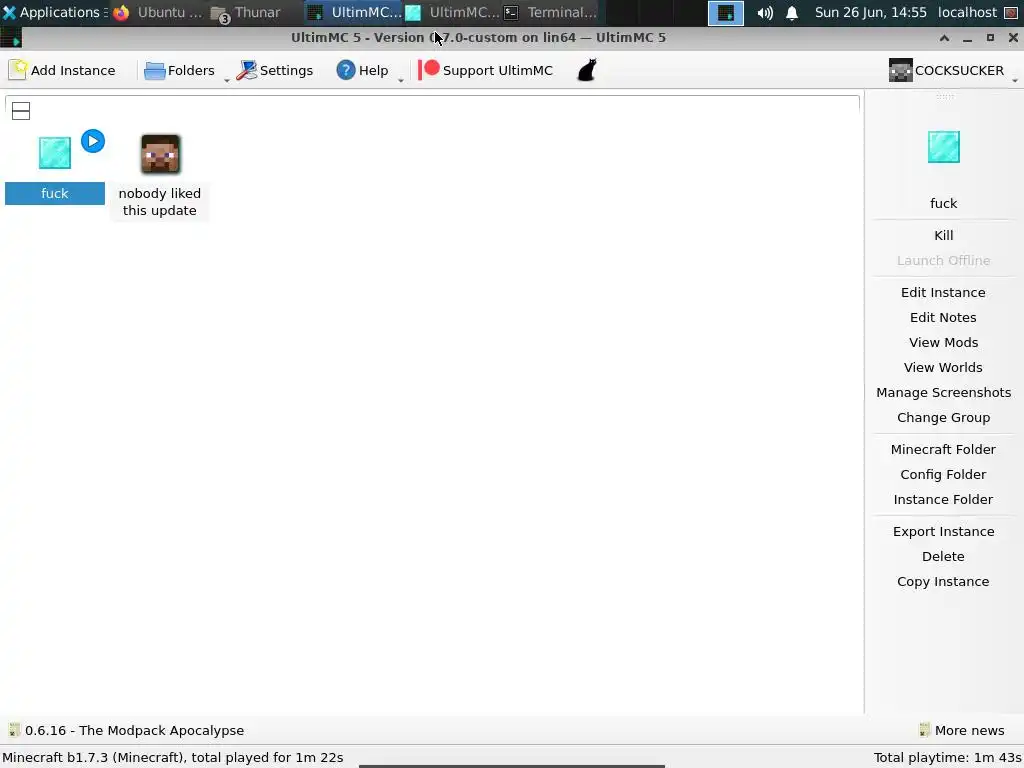Click the Add Instance toolbar button

[63, 70]
